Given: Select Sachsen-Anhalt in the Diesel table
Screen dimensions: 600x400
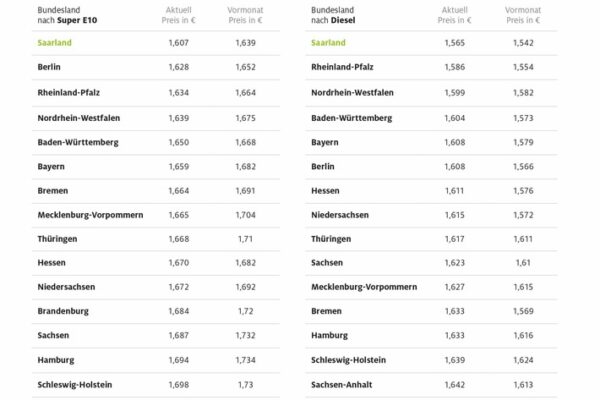Looking at the screenshot, I should [341, 385].
